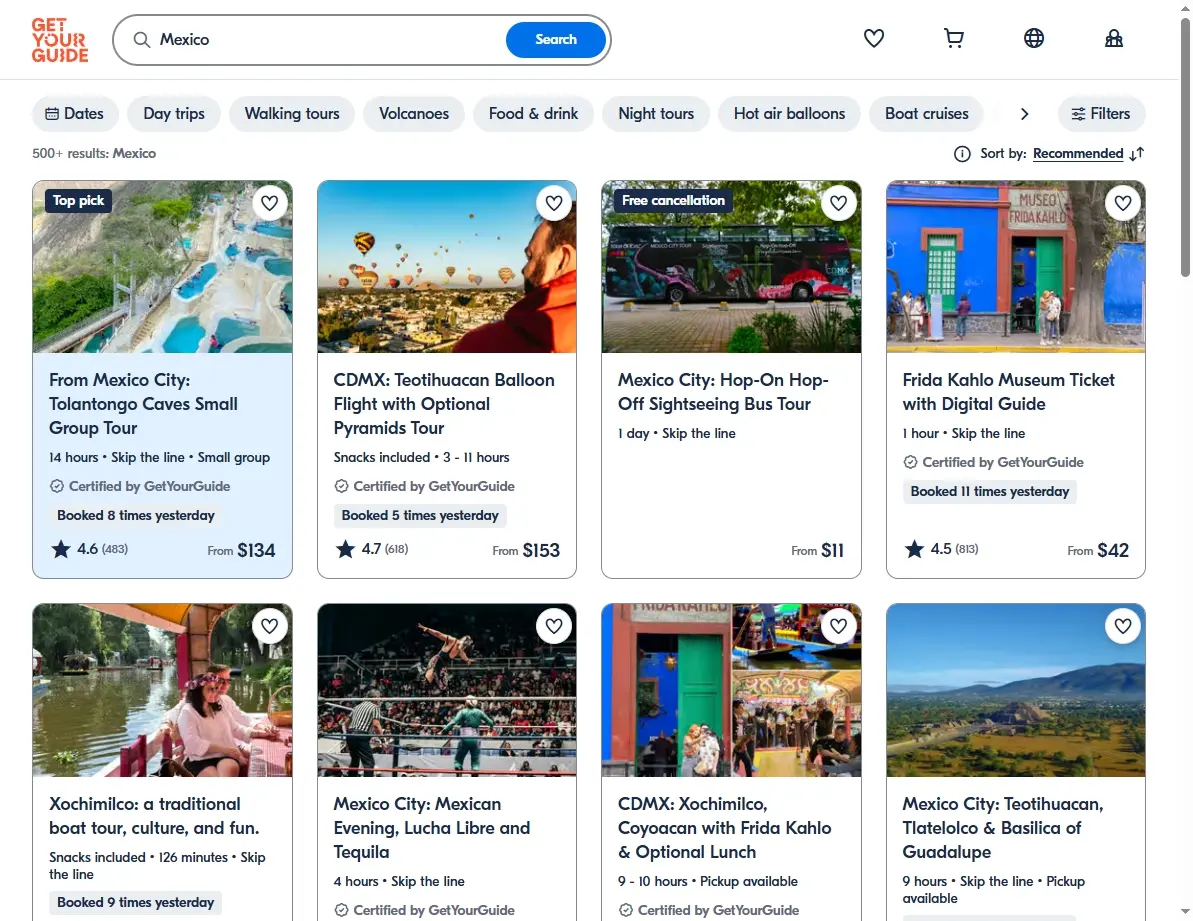Click the hot air balloons thumbnail image
Viewport: 1193px width, 921px height.
coord(447,267)
